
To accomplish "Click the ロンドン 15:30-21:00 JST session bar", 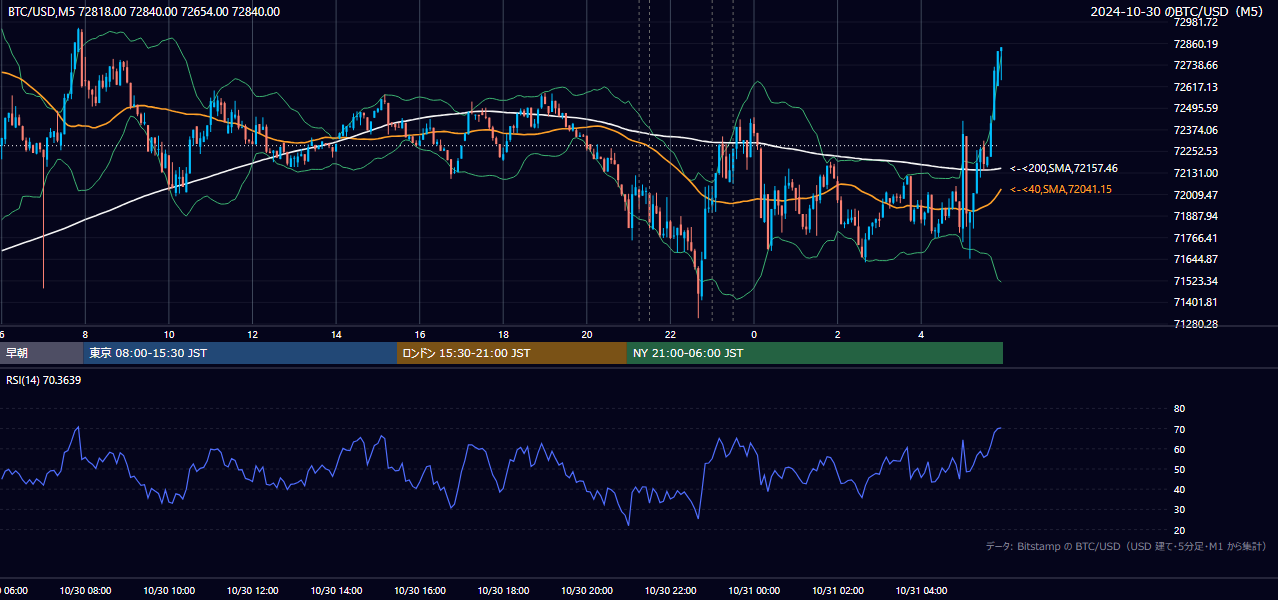I will 512,353.
